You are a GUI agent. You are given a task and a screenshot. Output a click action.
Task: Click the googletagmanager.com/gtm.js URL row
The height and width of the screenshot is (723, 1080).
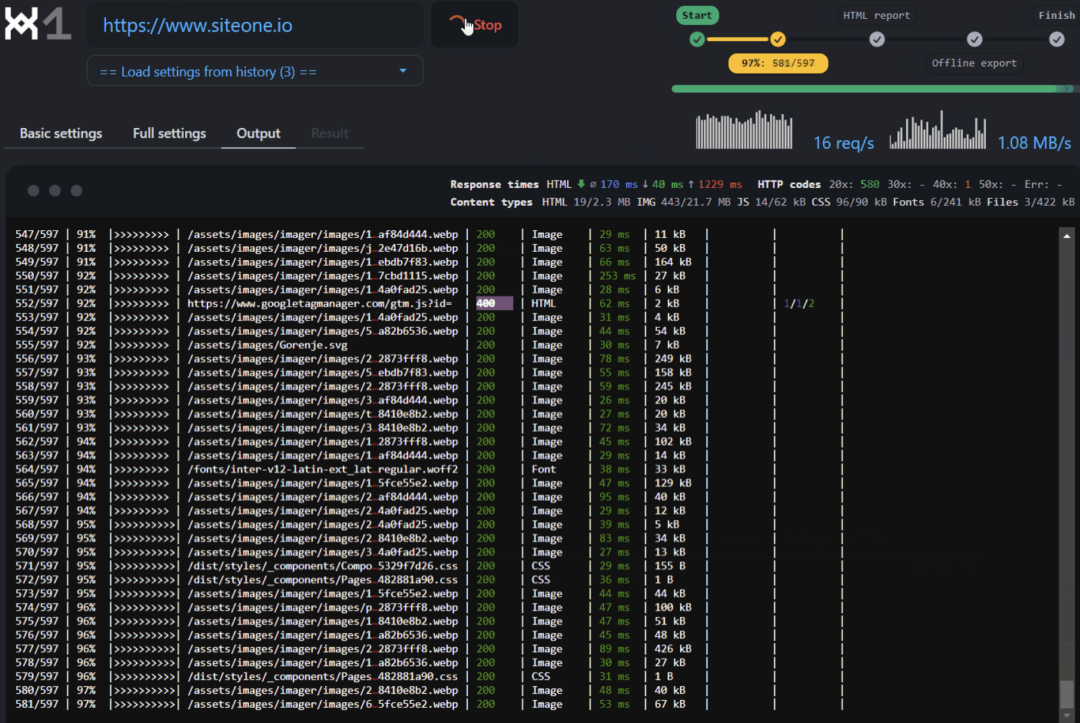tap(320, 303)
